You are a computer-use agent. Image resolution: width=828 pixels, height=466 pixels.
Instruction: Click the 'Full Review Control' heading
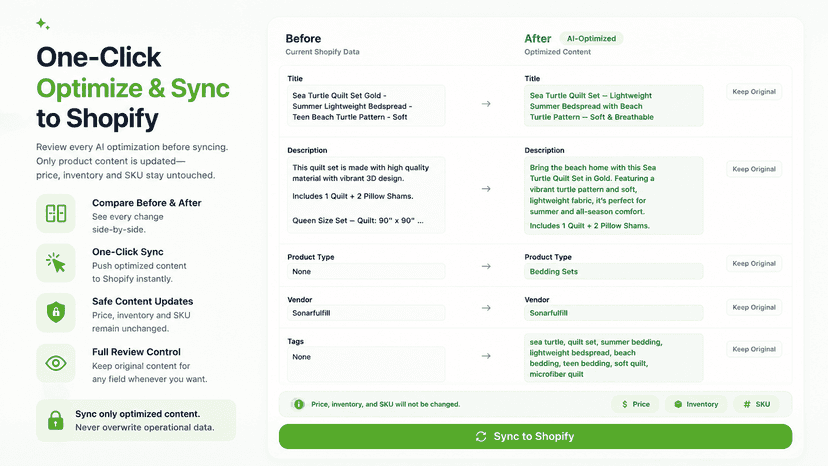tap(136, 352)
